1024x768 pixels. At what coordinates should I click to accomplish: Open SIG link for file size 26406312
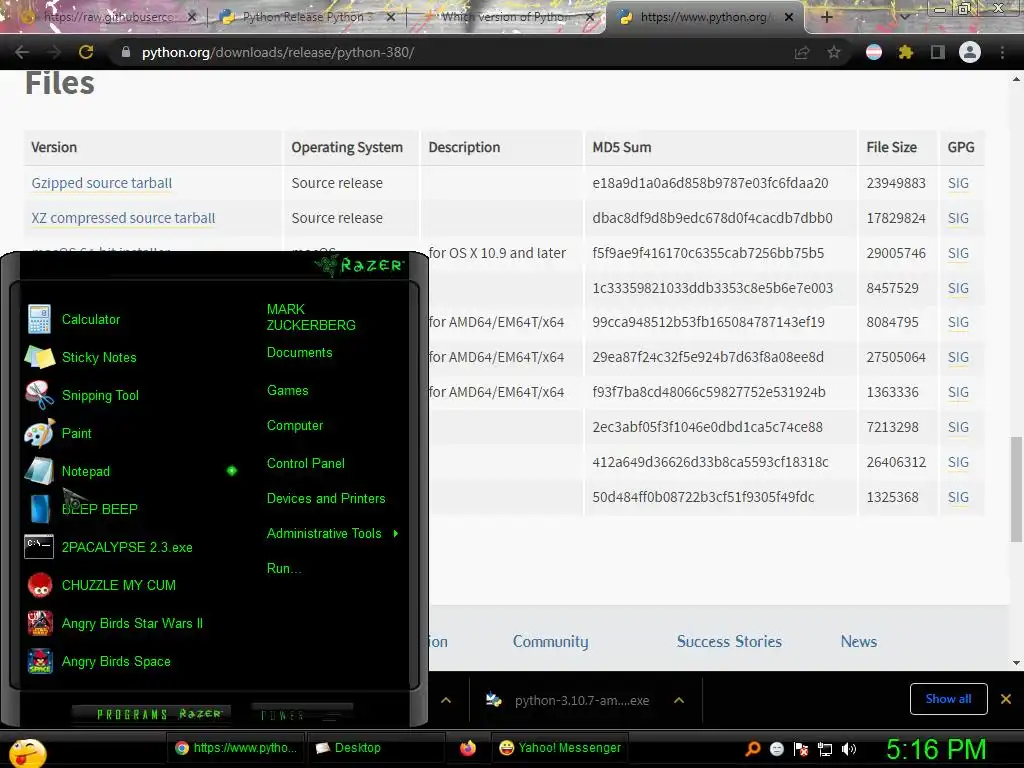(958, 462)
